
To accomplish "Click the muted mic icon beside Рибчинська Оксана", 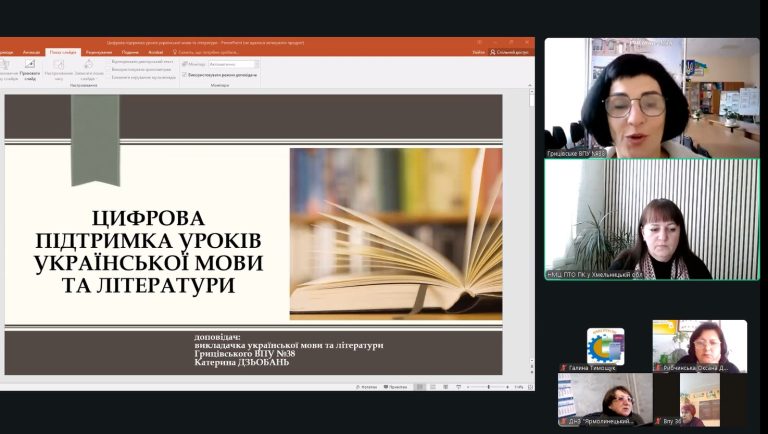I will tap(658, 367).
